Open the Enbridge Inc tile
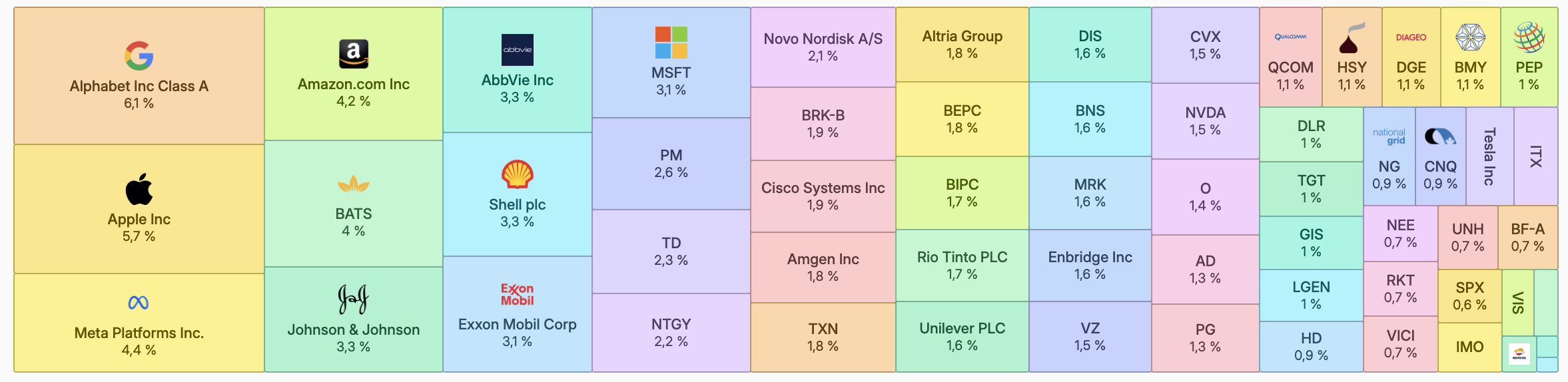 (1090, 265)
